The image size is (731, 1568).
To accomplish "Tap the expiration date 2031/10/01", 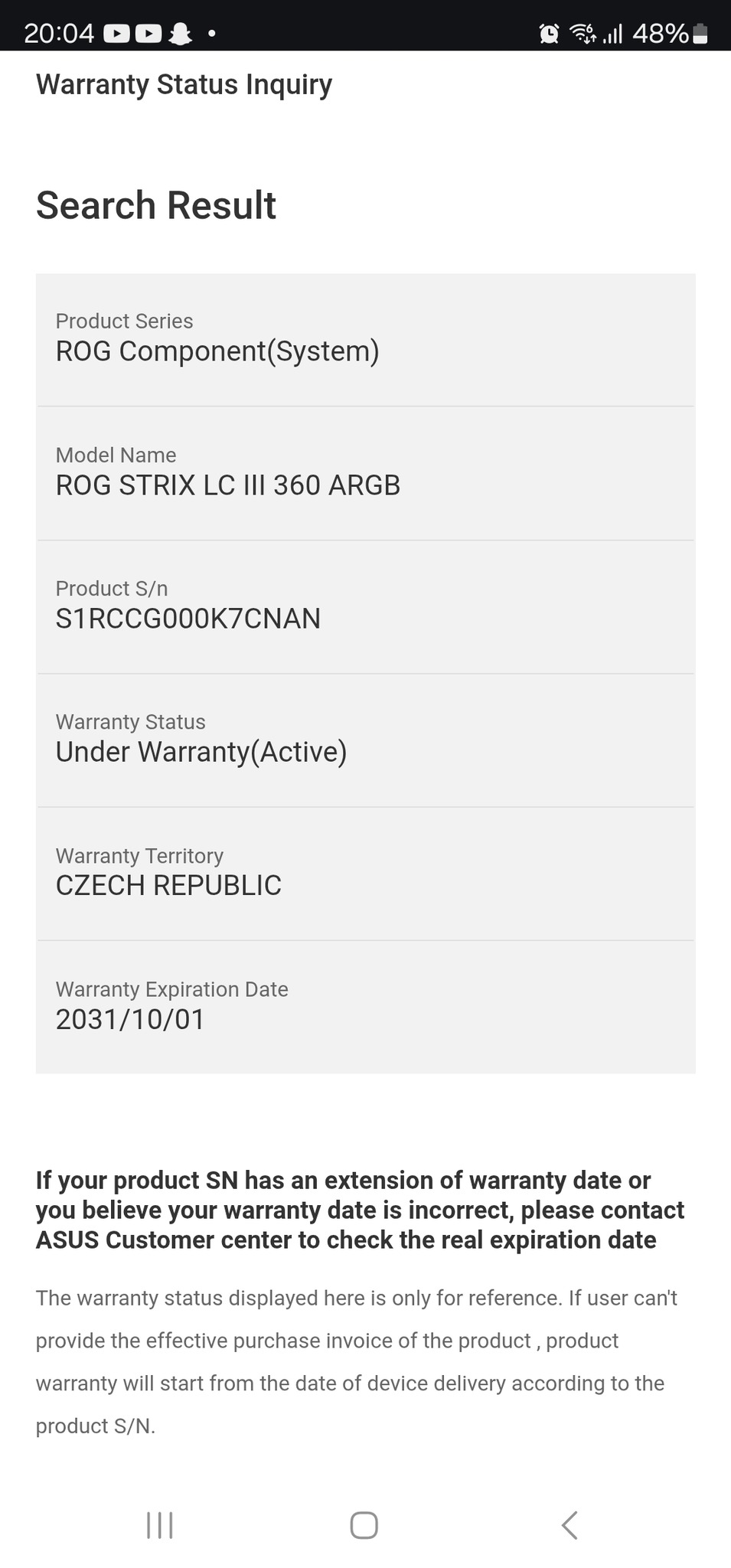I will coord(130,1019).
